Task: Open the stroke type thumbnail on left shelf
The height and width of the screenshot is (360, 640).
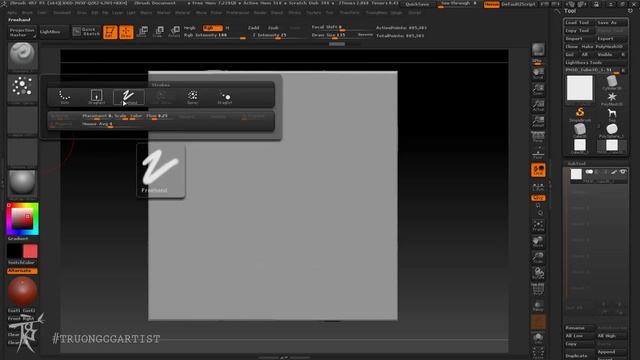Action: pyautogui.click(x=22, y=88)
